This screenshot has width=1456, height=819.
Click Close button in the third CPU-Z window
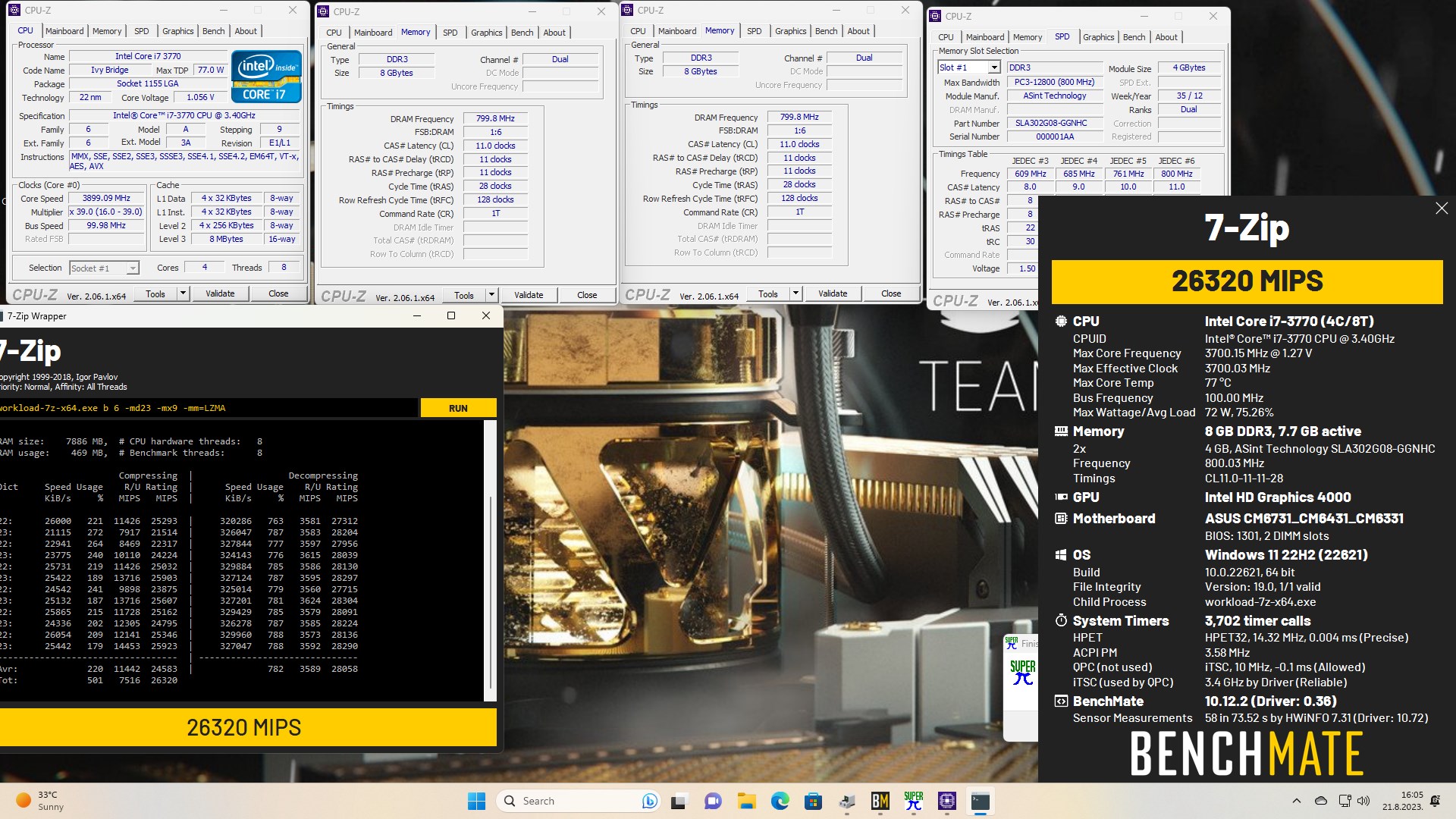tap(891, 293)
